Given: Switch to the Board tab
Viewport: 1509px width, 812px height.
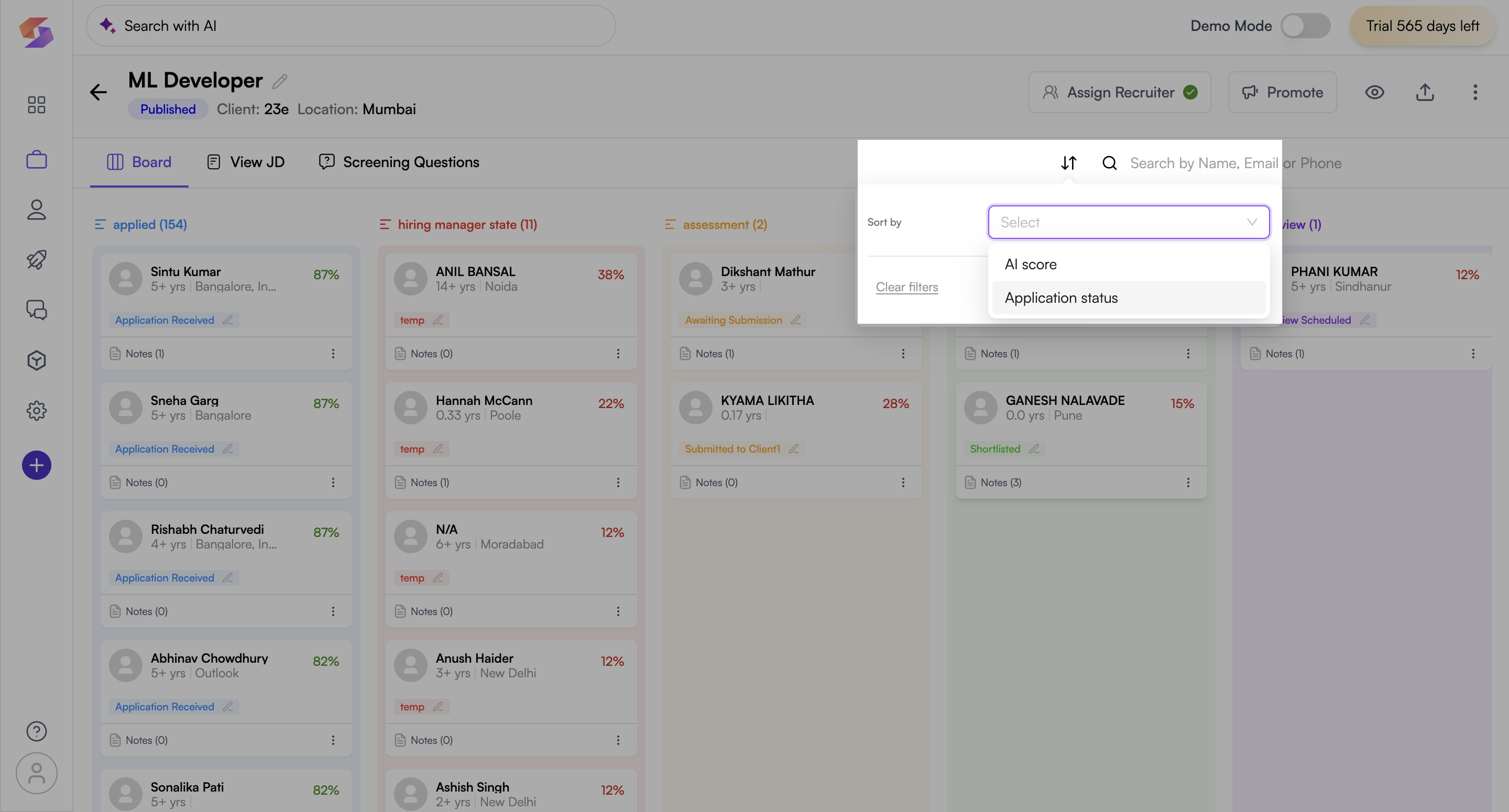Looking at the screenshot, I should [139, 162].
